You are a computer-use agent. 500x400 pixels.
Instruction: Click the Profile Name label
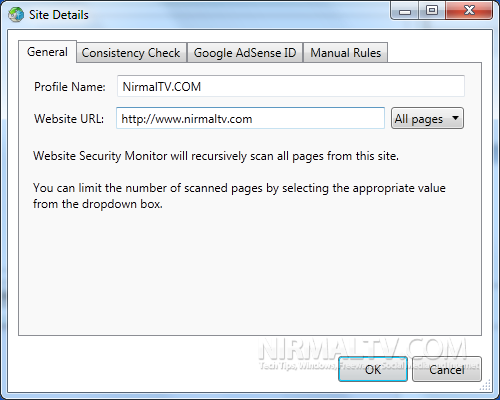tap(70, 87)
